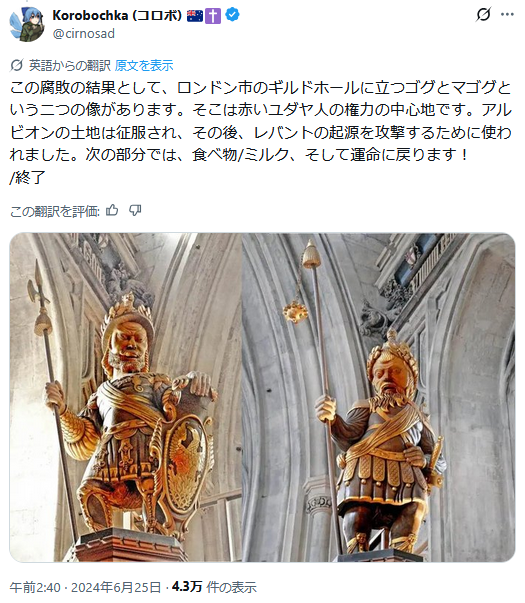Open the right statue image with flail

coord(379,397)
